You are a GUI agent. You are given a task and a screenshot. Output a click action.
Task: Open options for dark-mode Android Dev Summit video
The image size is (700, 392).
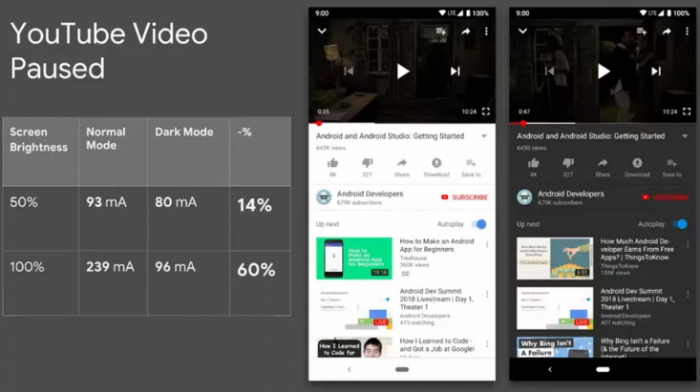point(688,294)
